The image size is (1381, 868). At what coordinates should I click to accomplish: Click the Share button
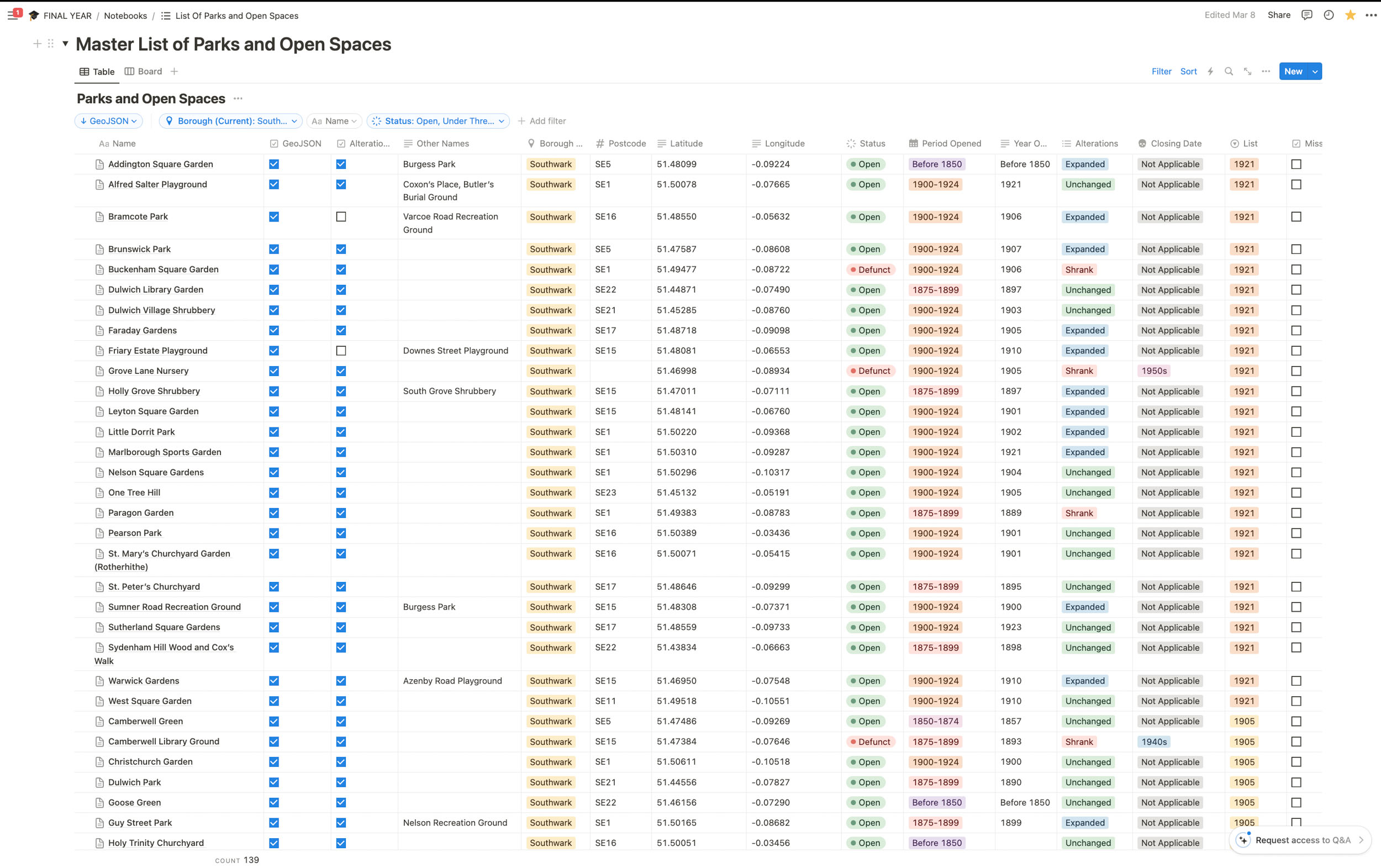[1278, 15]
